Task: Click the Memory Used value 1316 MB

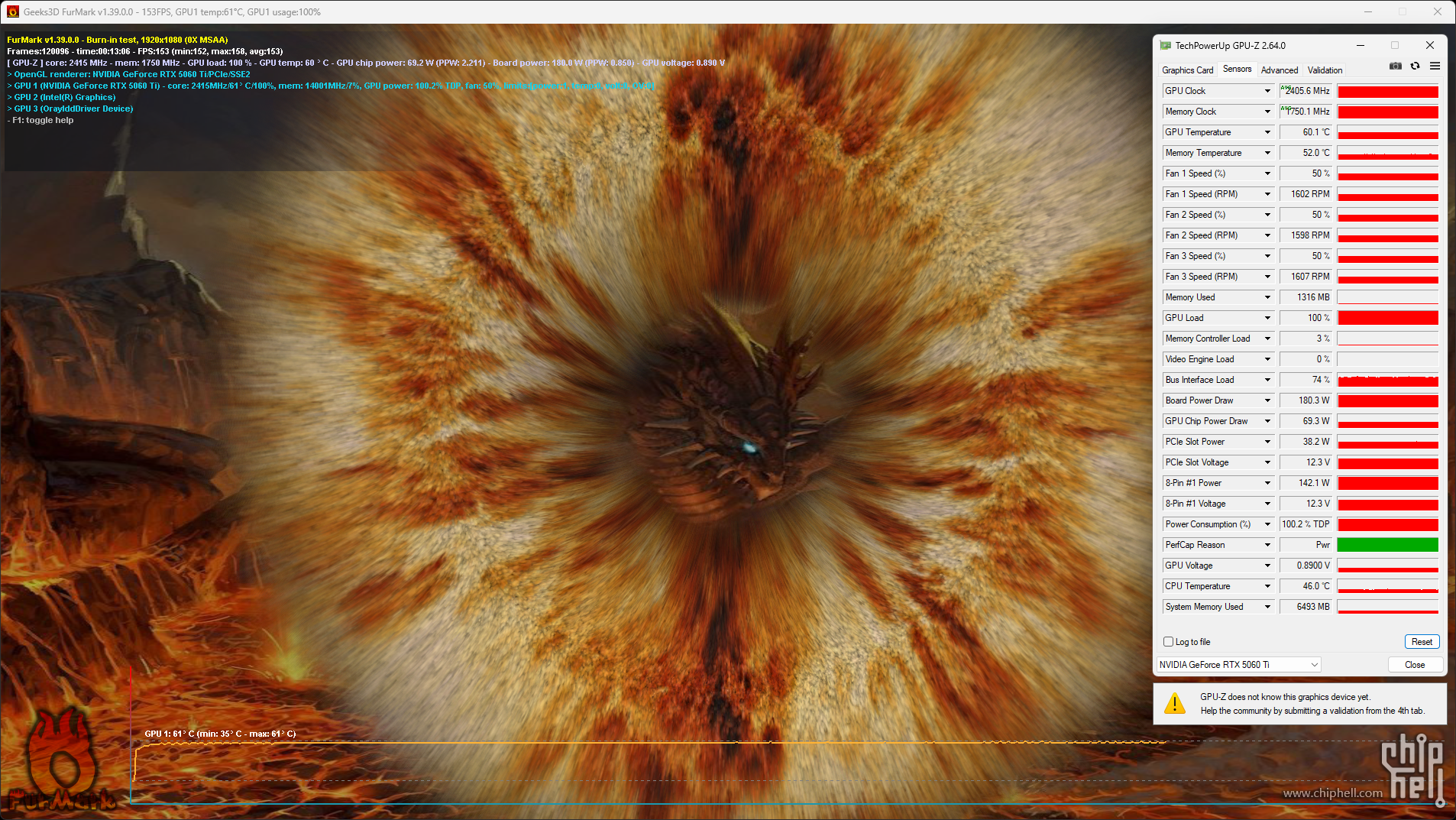Action: pyautogui.click(x=1306, y=297)
